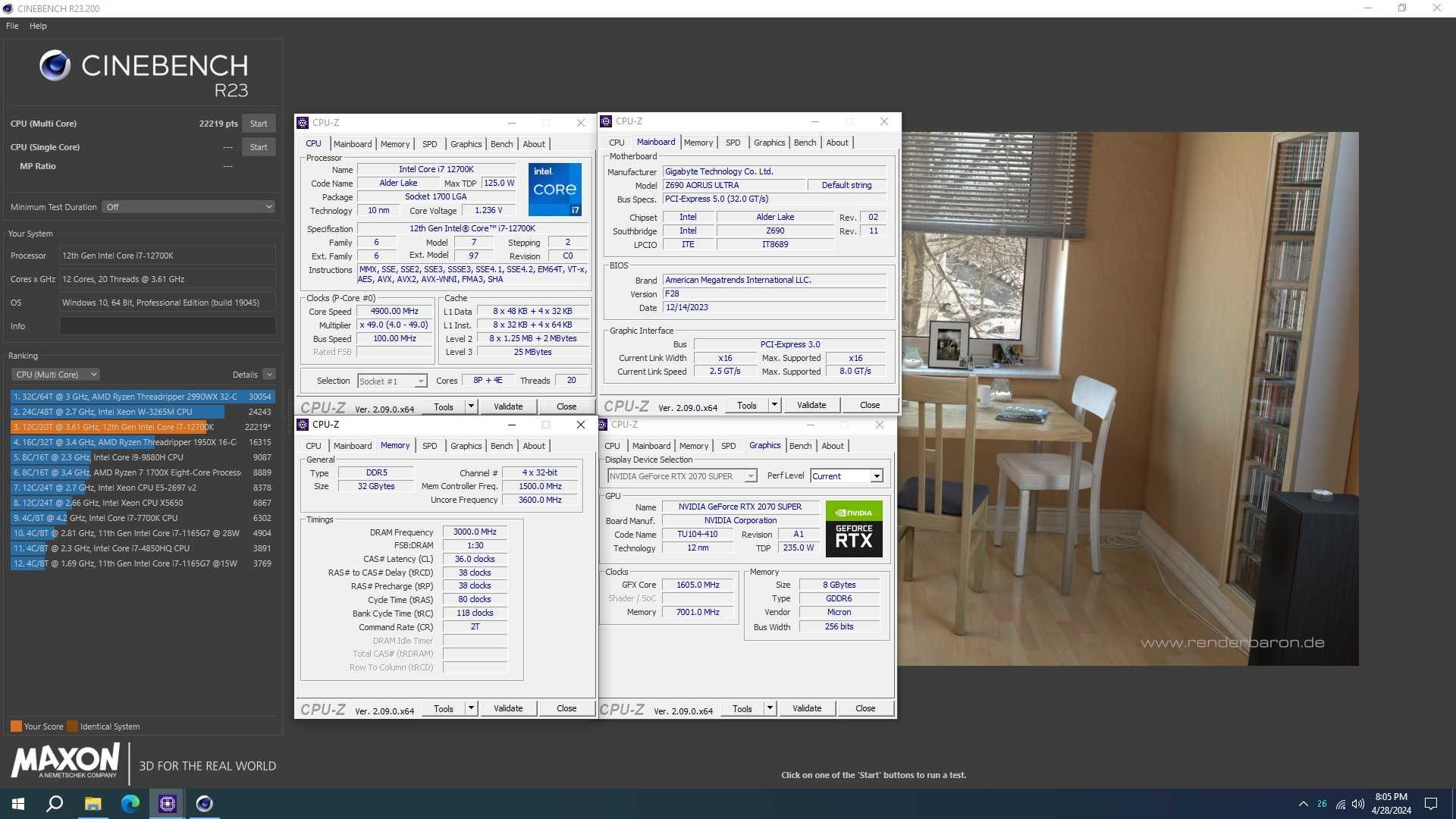Viewport: 1456px width, 819px height.
Task: Switch to About tab in Graphics window
Action: [832, 446]
